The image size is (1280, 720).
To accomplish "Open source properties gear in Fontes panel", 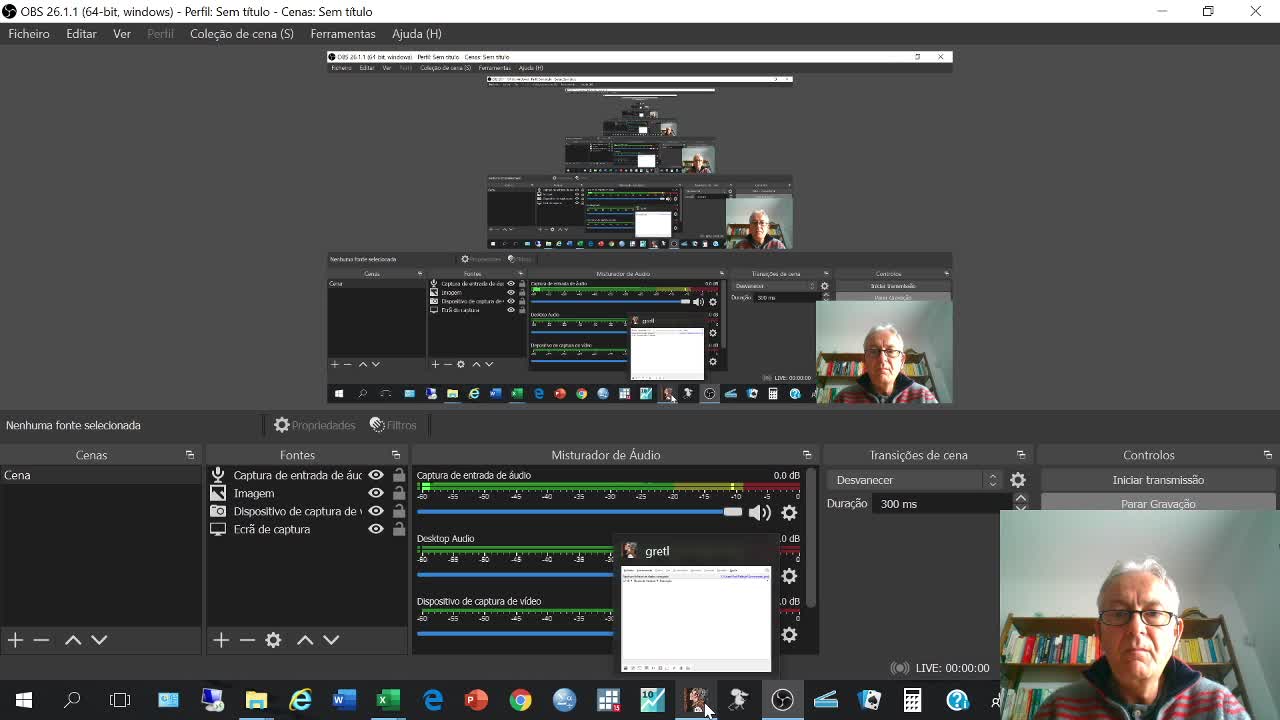I will (x=273, y=640).
